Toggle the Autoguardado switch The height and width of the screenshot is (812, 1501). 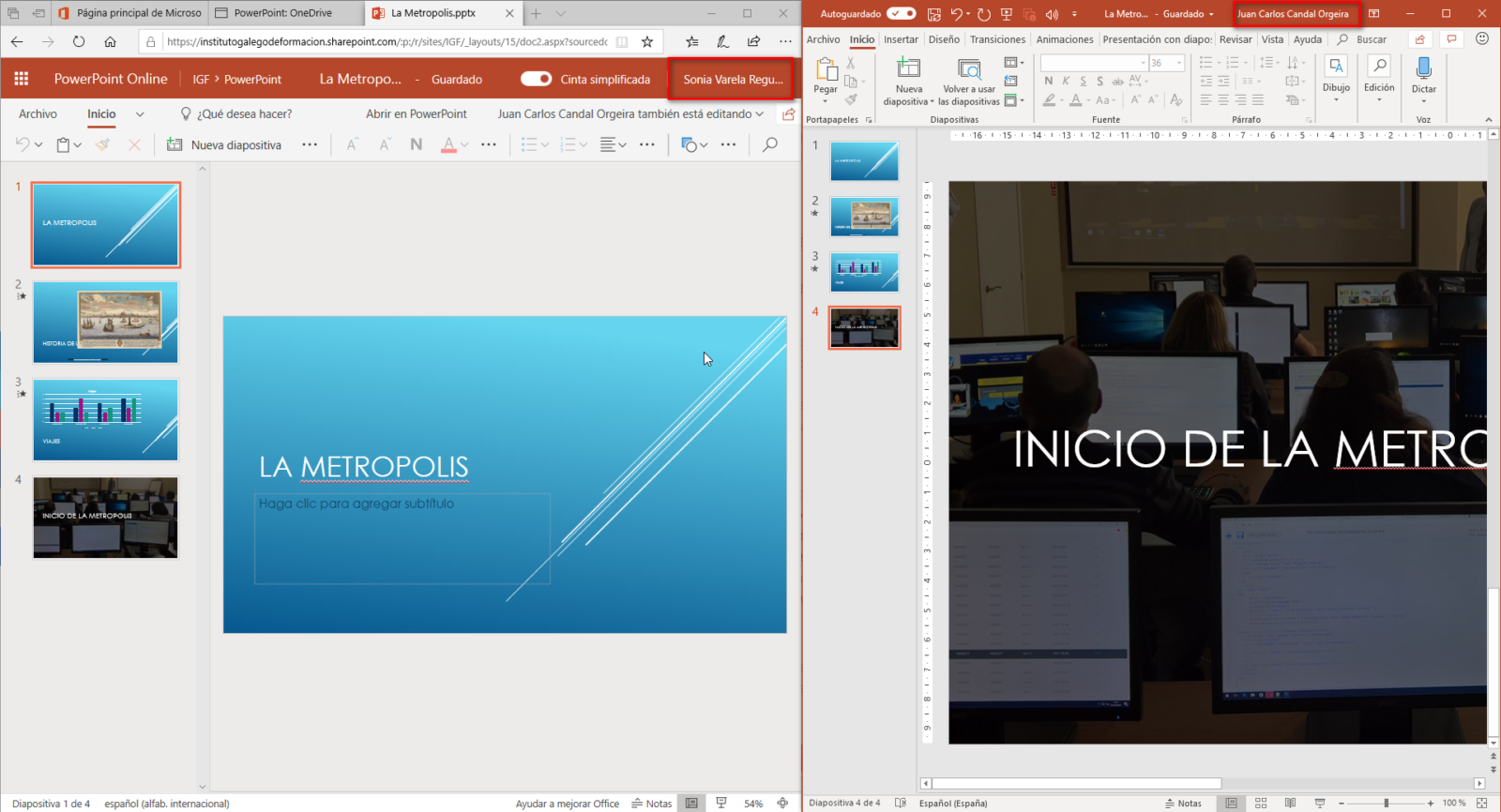click(x=901, y=14)
